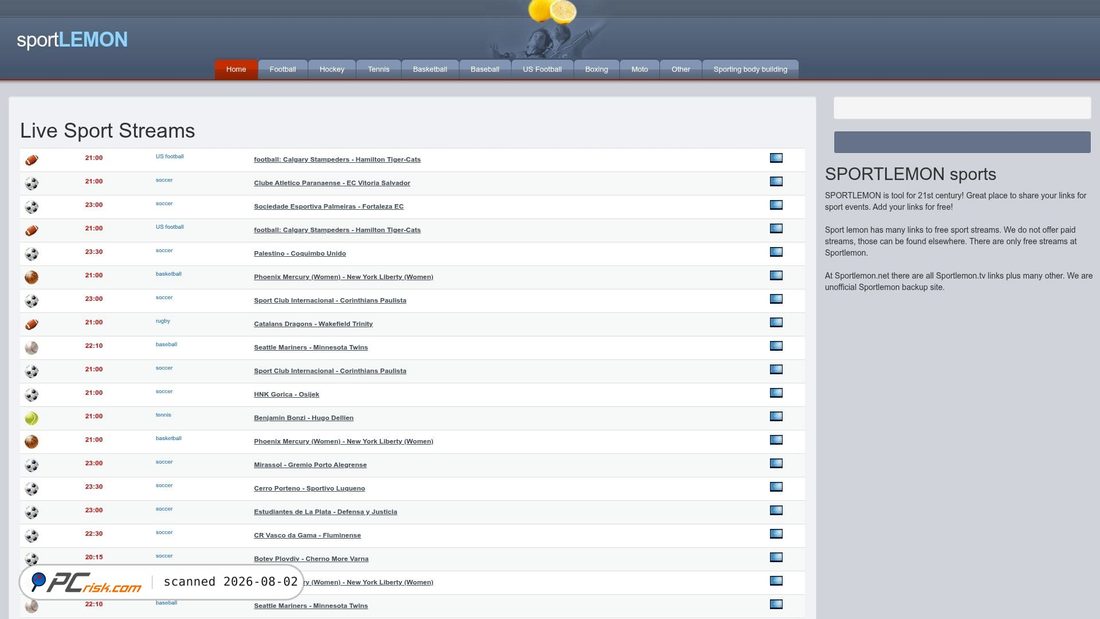1100x619 pixels.
Task: Click the soccer ball icon beside Palmeiras - Fortaleza
Action: point(32,207)
